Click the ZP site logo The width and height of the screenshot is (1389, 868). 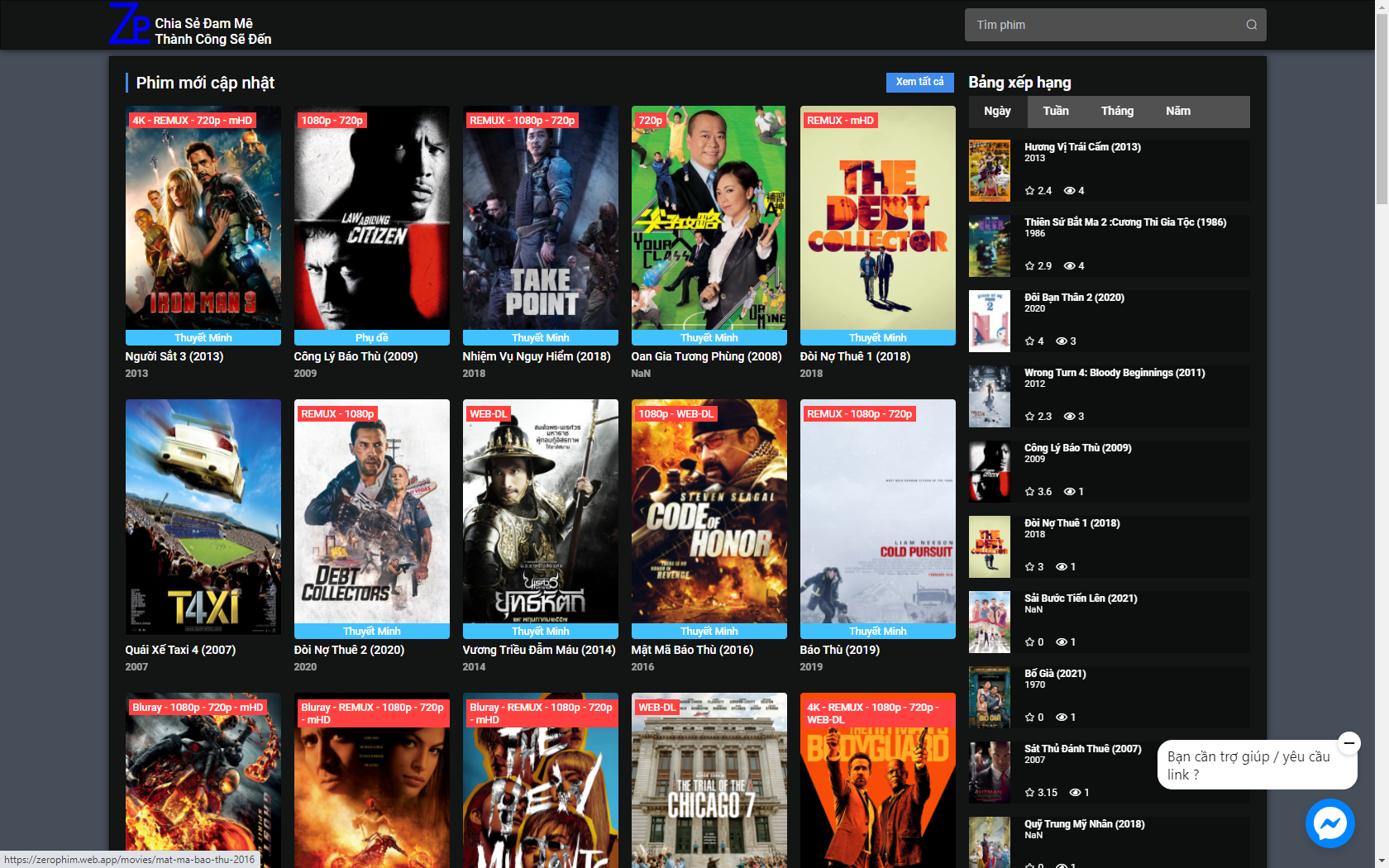pos(130,25)
